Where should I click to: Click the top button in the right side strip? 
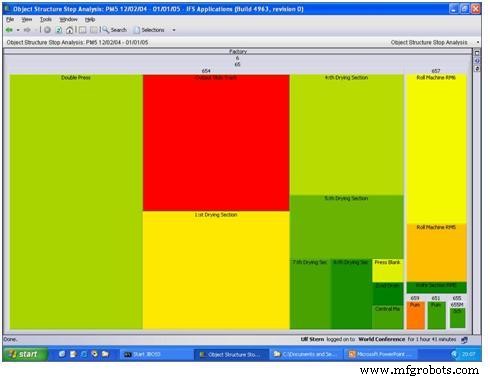[477, 53]
